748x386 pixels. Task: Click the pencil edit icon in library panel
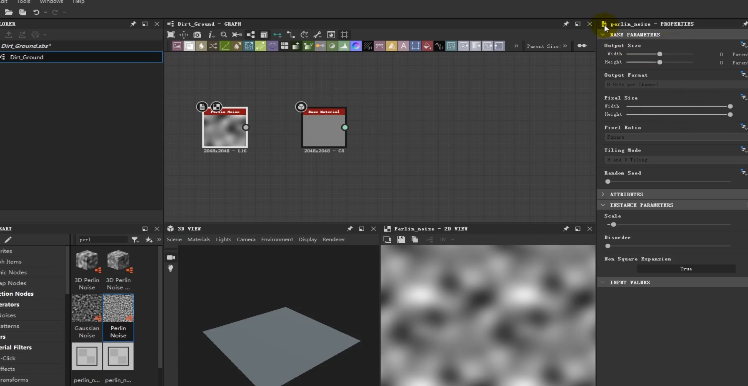pyautogui.click(x=8, y=240)
